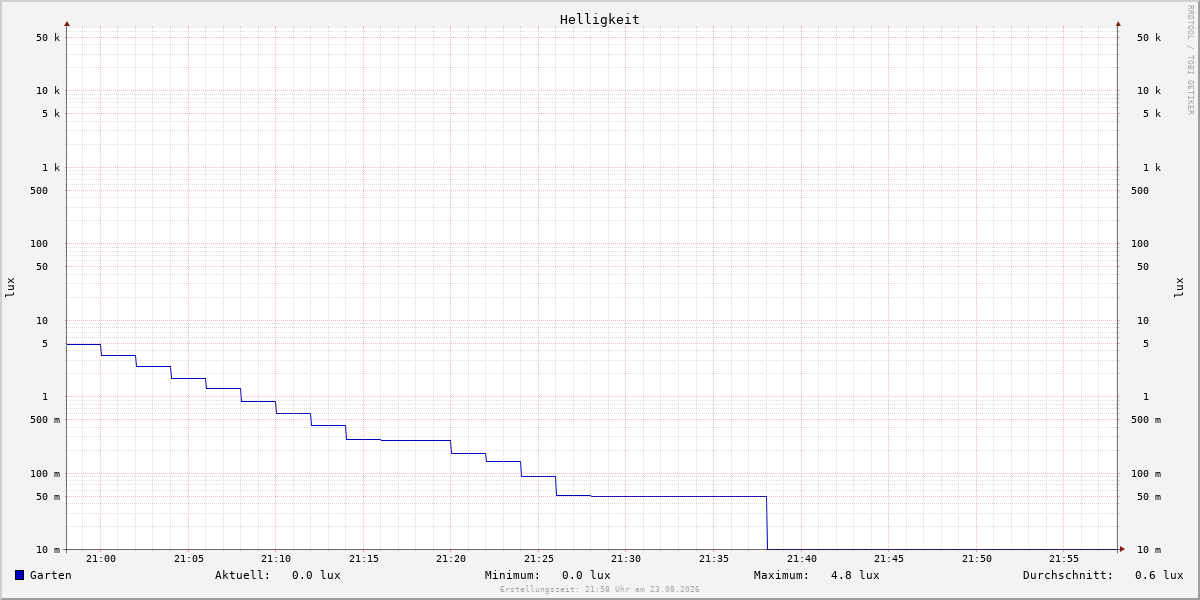Click the left axis 50 k label
The image size is (1200, 600).
tap(48, 38)
